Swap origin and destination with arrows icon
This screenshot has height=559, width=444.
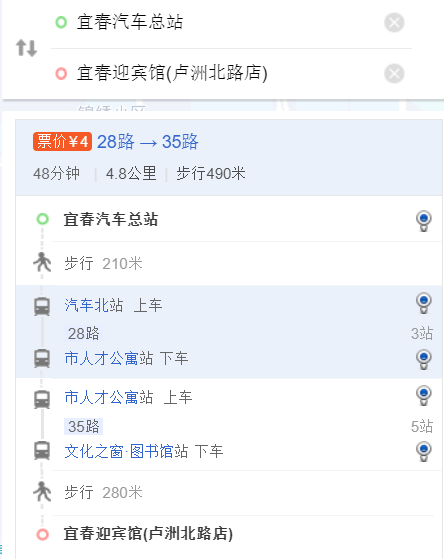tap(26, 48)
